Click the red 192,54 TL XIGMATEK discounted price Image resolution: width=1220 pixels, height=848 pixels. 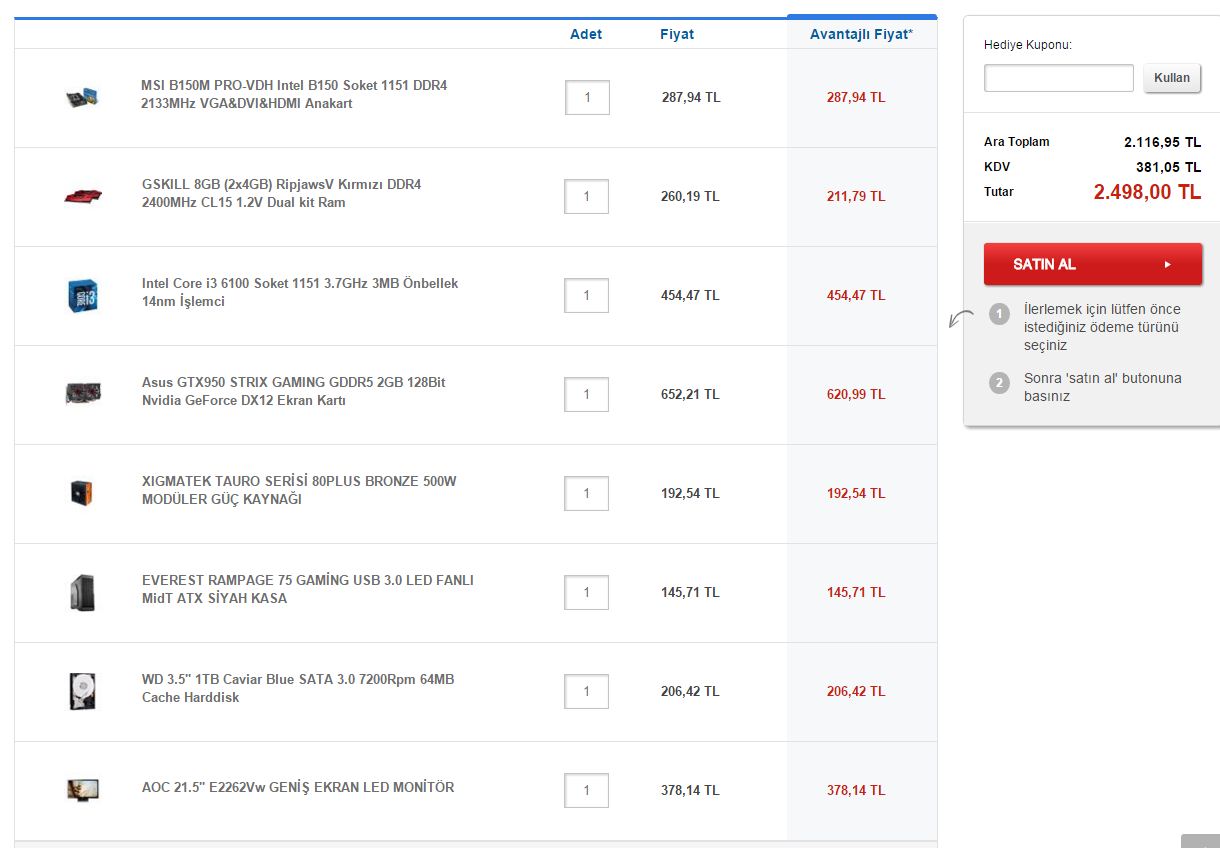856,494
